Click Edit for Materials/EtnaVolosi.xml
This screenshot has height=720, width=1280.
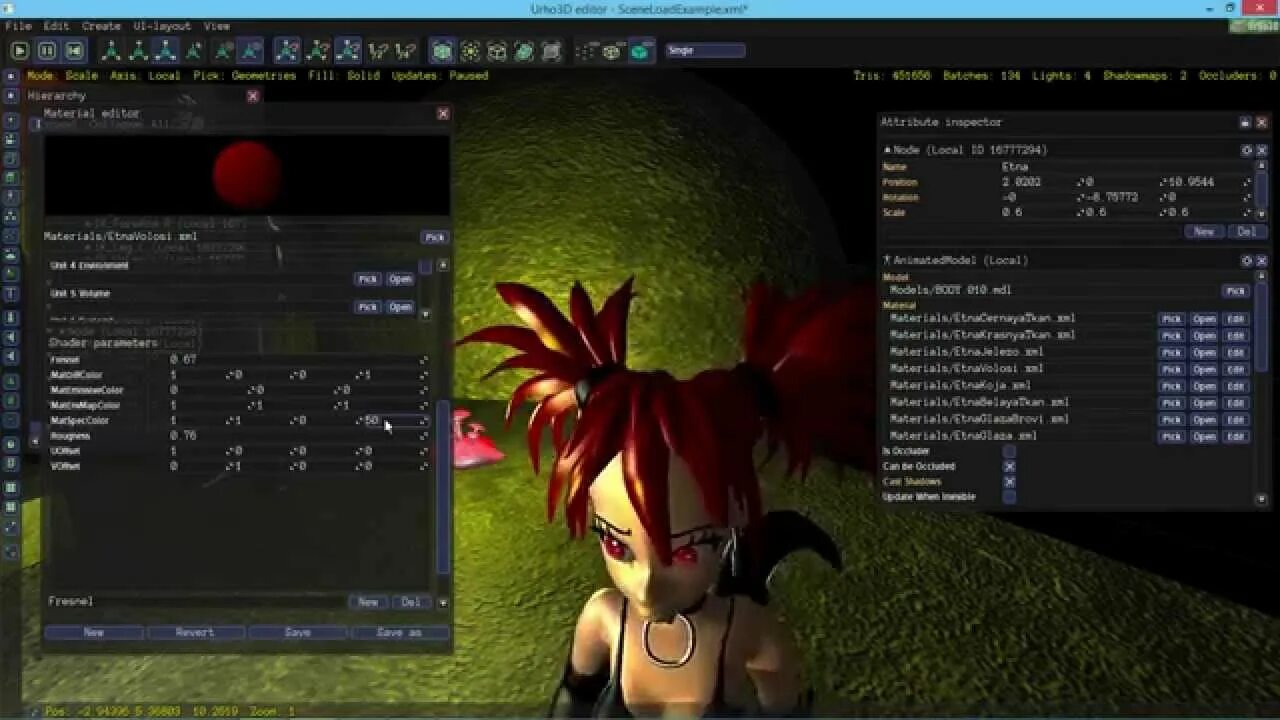(x=1236, y=370)
